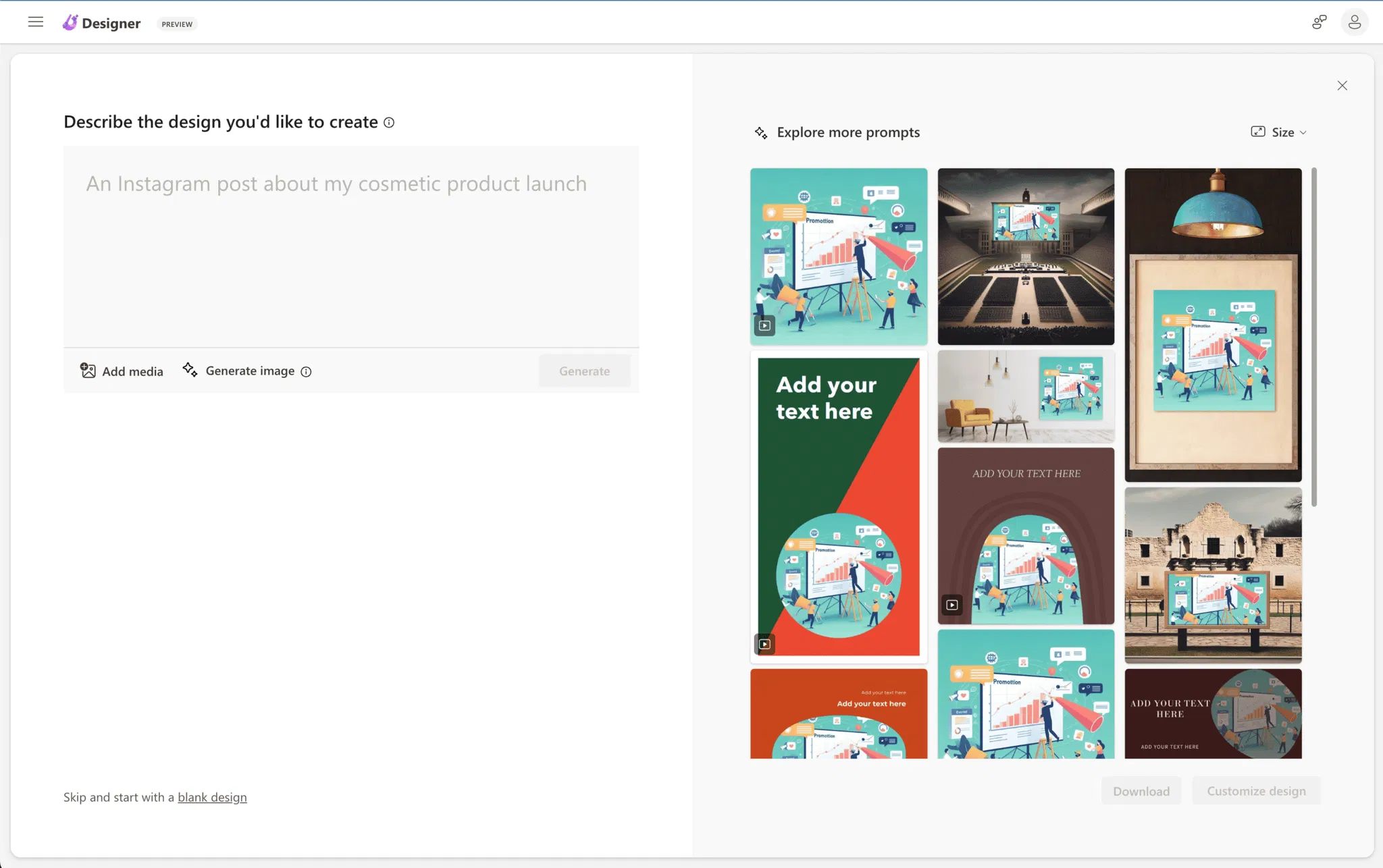Click the chevron next to Size
Screen dimensions: 1383x868
[x=1303, y=133]
